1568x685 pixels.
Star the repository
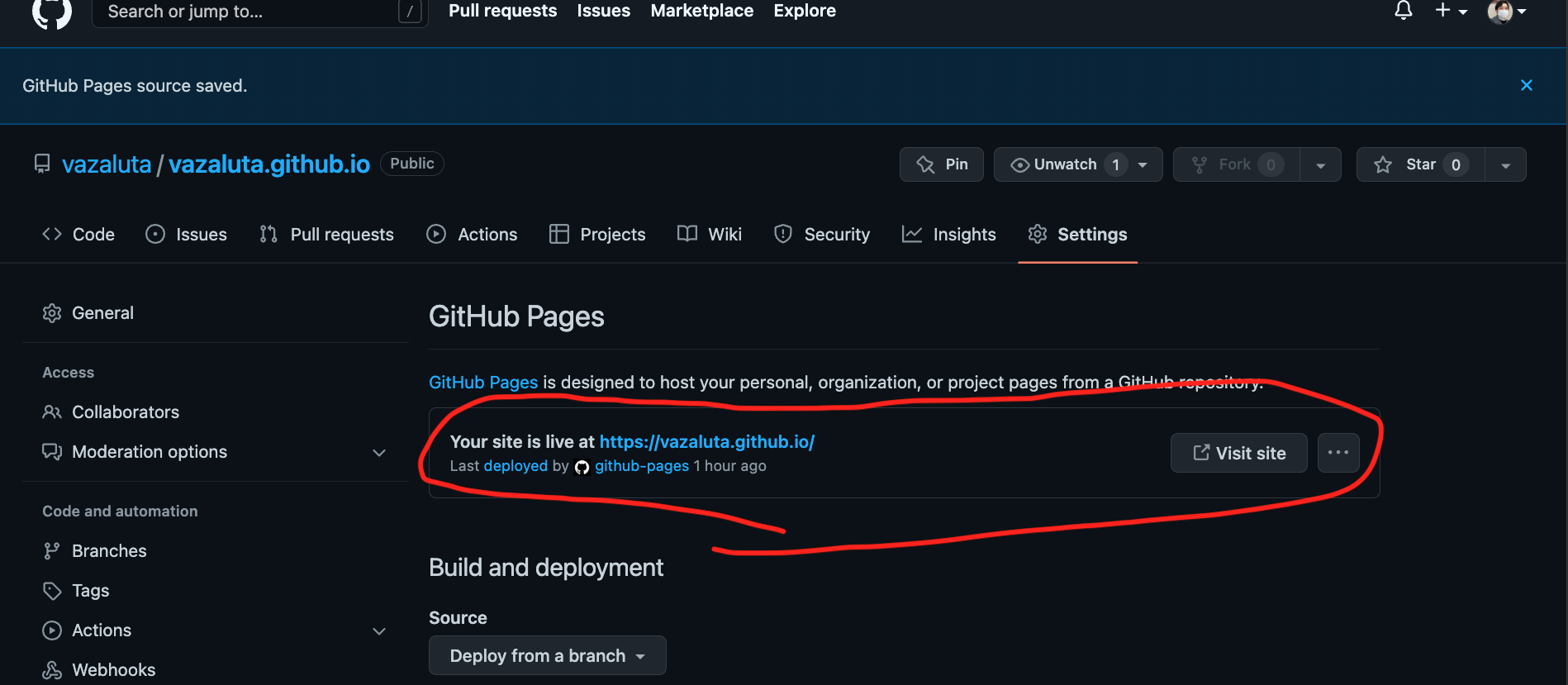coord(1420,164)
